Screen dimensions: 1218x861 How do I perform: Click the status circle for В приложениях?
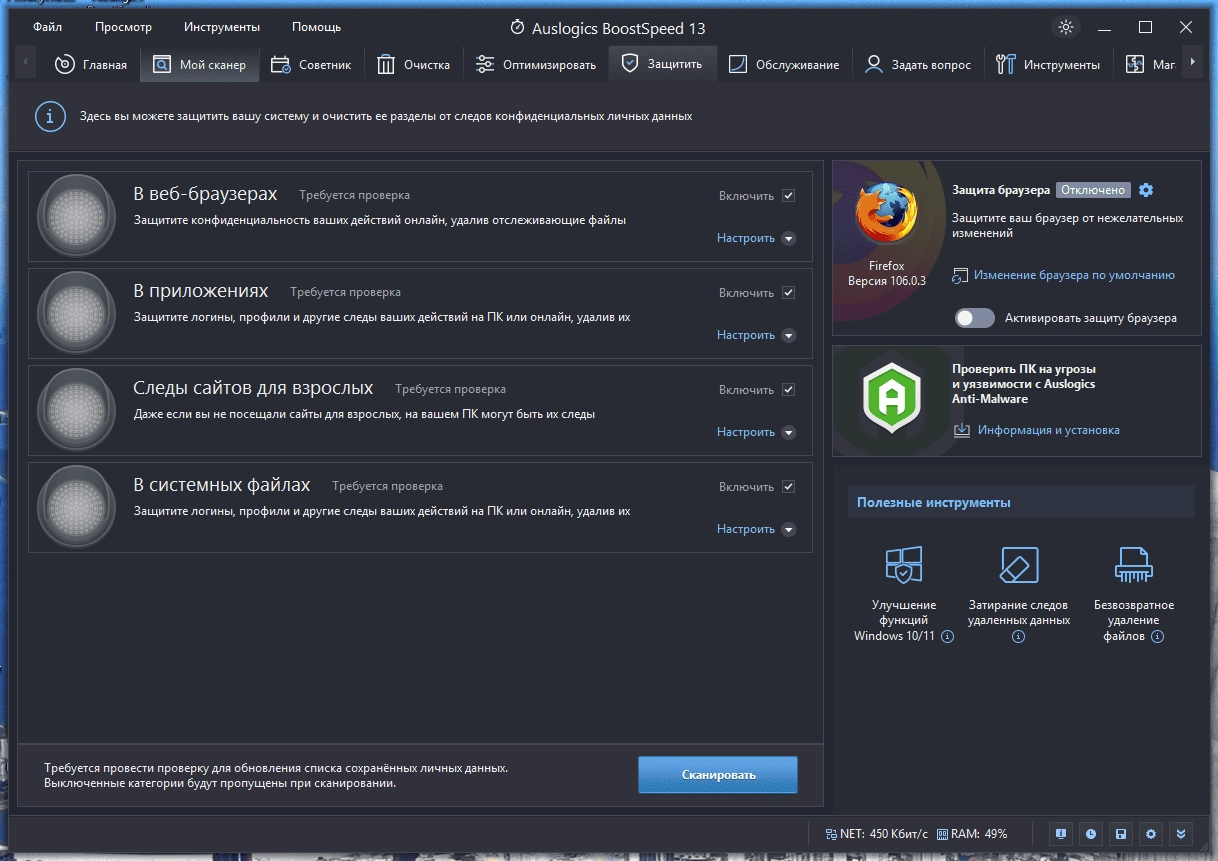[77, 313]
